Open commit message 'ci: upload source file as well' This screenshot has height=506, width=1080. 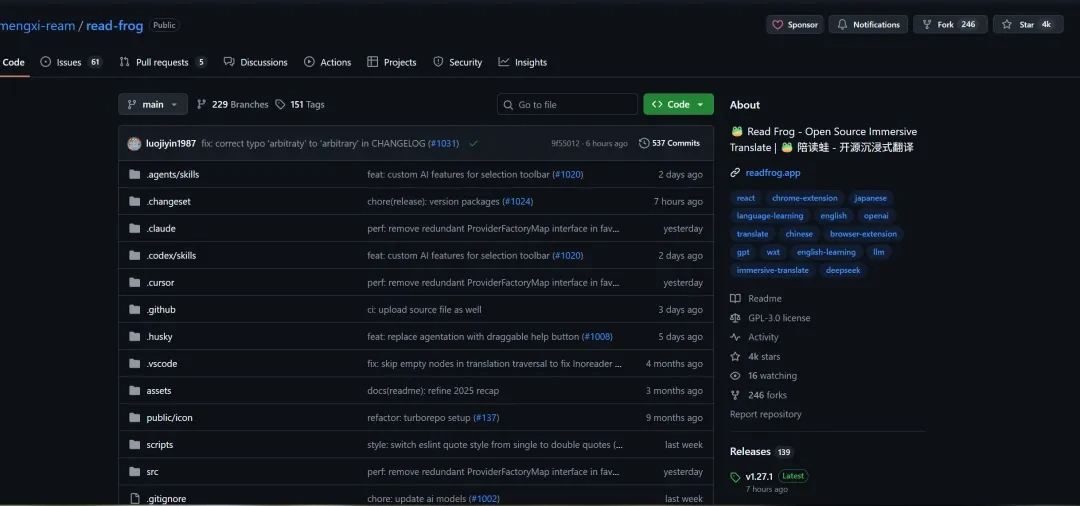424,310
